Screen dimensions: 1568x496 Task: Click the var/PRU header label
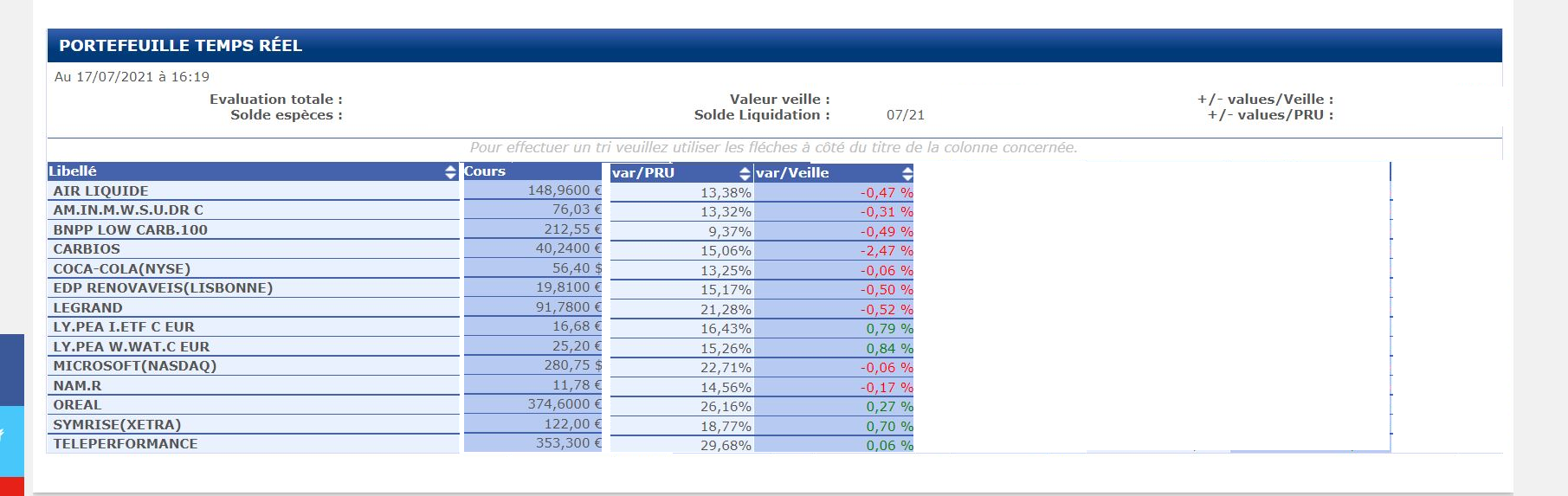pyautogui.click(x=643, y=173)
